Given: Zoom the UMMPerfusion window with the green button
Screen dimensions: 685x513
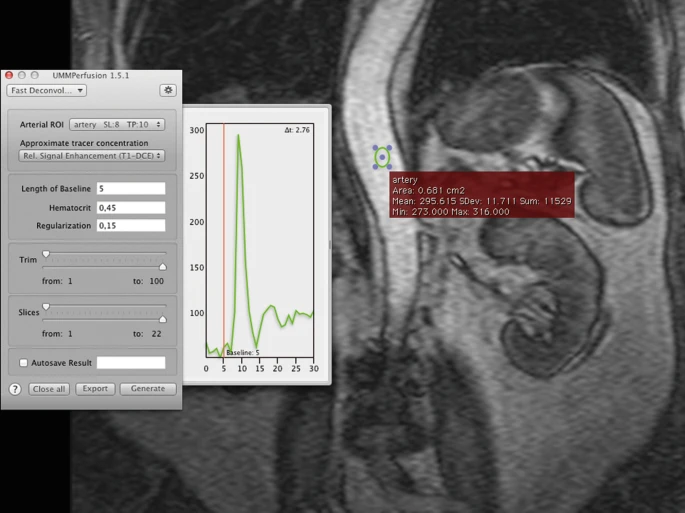Looking at the screenshot, I should (35, 76).
